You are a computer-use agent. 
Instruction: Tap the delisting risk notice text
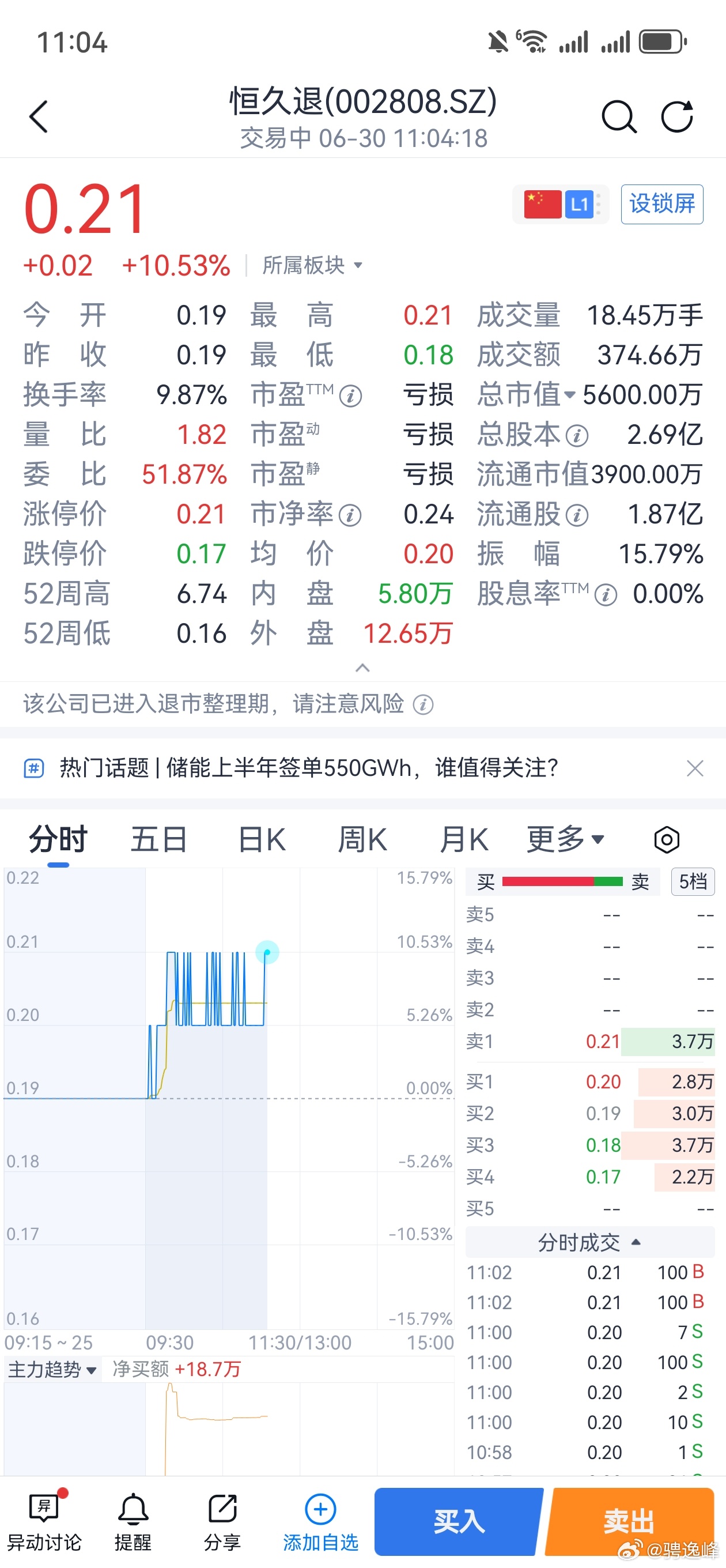click(213, 704)
